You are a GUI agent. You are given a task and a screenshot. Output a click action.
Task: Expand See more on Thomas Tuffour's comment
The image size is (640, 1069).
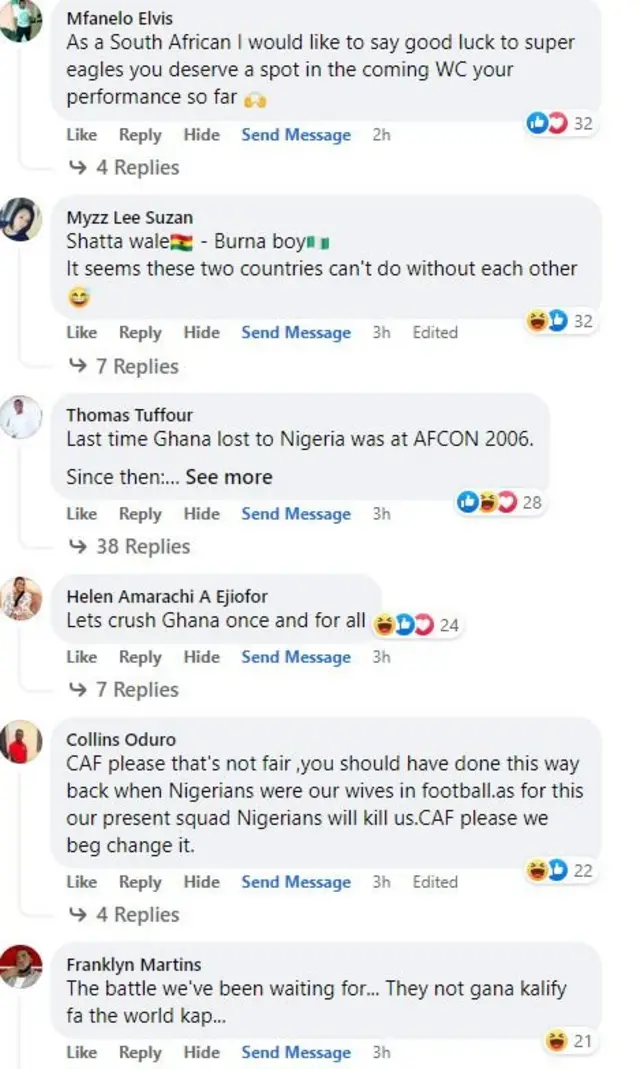point(229,477)
